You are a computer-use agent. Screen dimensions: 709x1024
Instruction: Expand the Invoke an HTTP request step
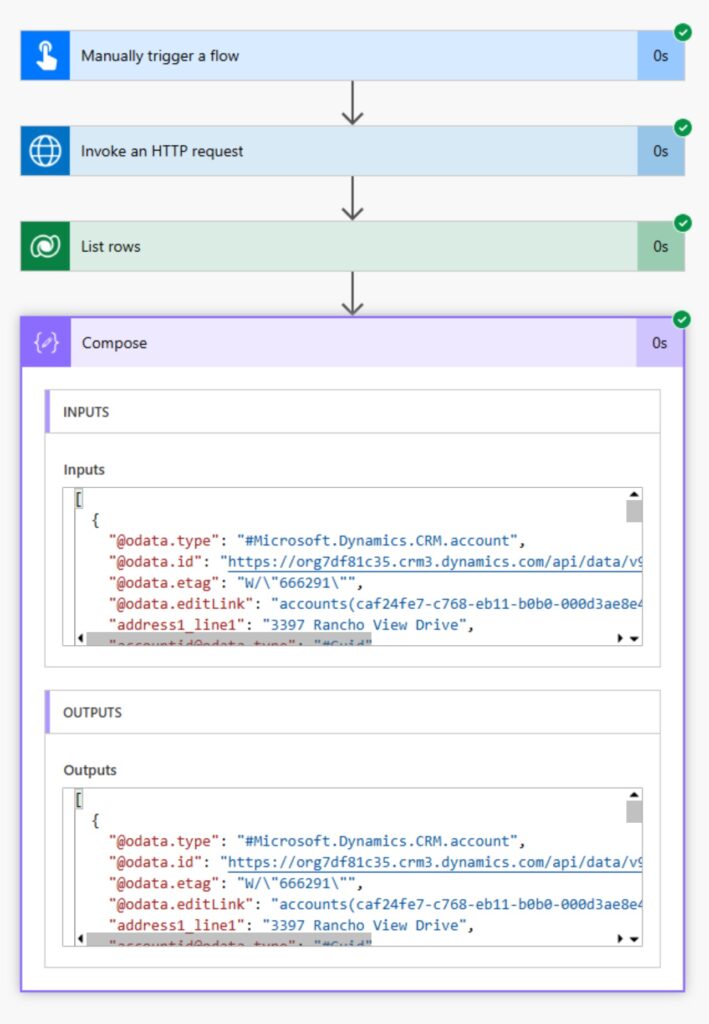coord(353,151)
